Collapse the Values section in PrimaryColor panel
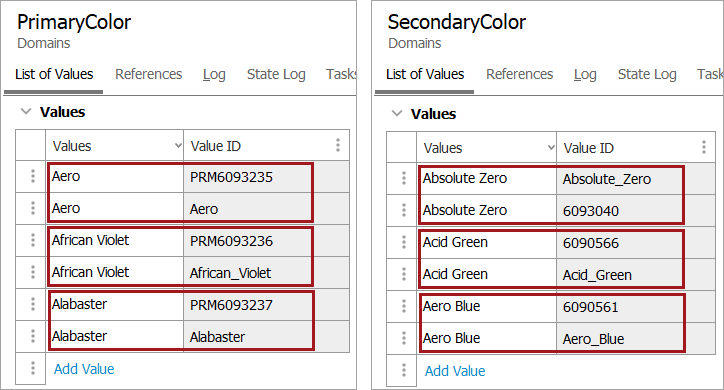Image resolution: width=724 pixels, height=390 pixels. coord(26,111)
